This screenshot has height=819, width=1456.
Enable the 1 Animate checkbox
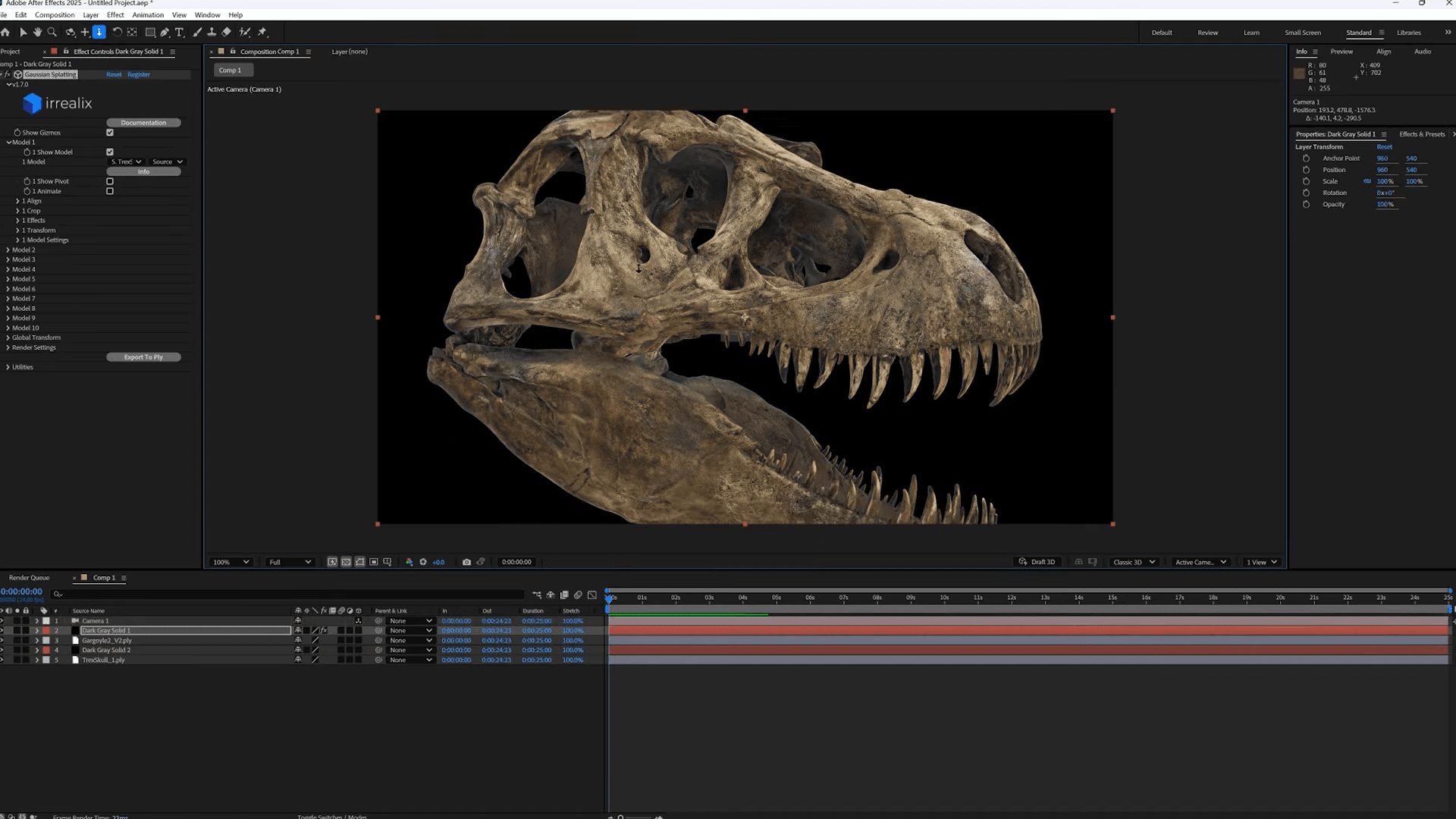pyautogui.click(x=110, y=191)
